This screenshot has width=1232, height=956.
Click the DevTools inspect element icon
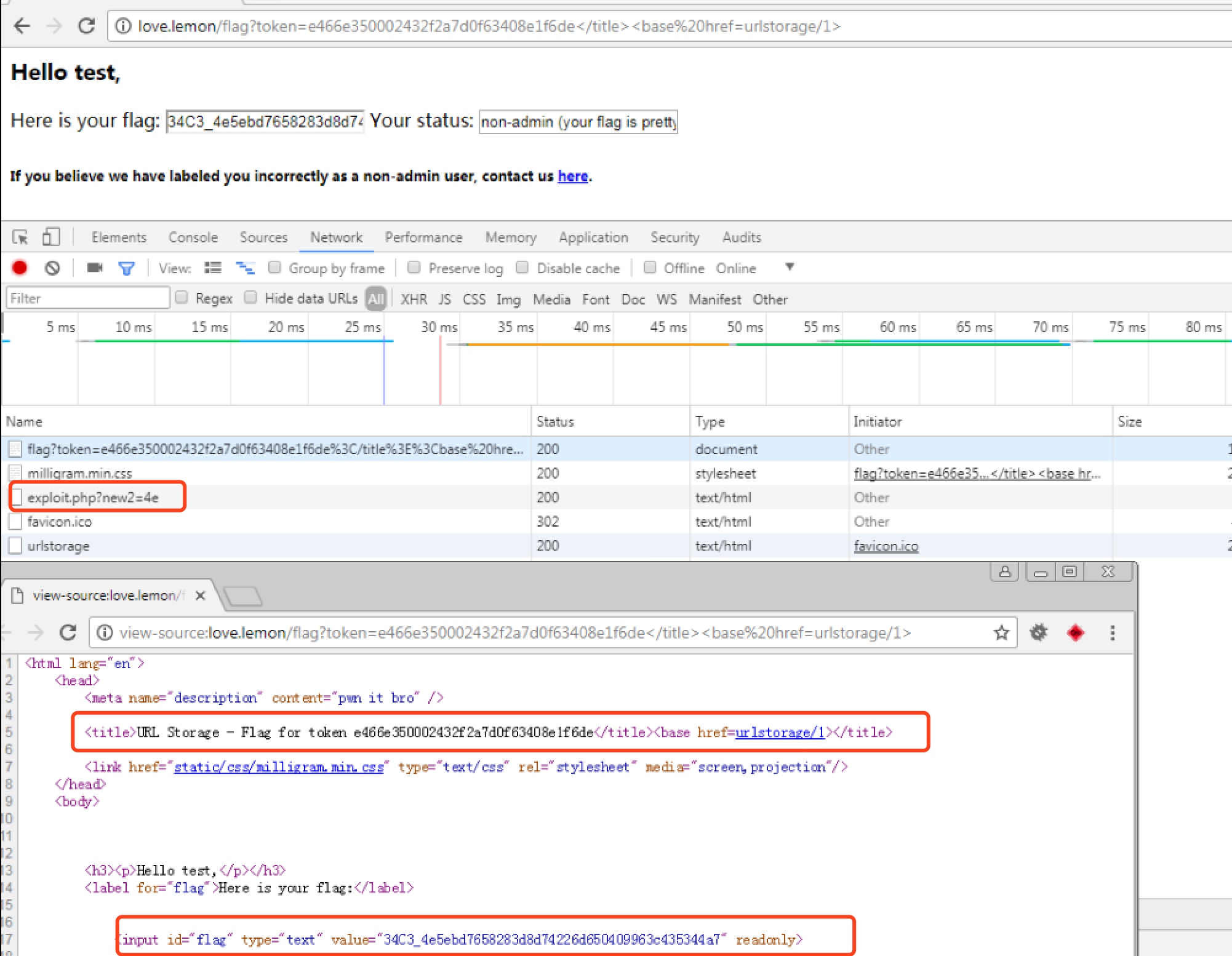(20, 237)
